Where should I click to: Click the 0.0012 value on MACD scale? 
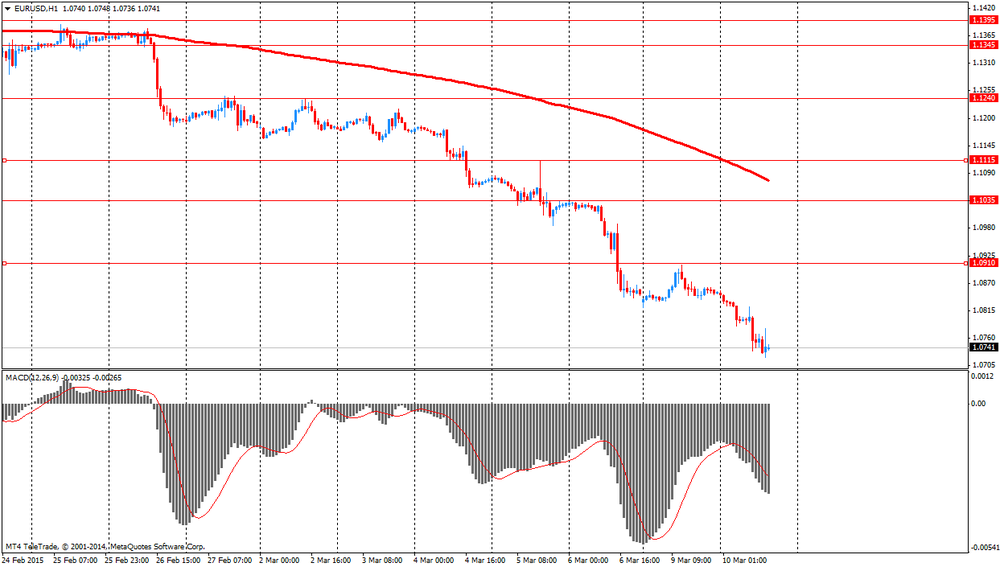coord(982,376)
